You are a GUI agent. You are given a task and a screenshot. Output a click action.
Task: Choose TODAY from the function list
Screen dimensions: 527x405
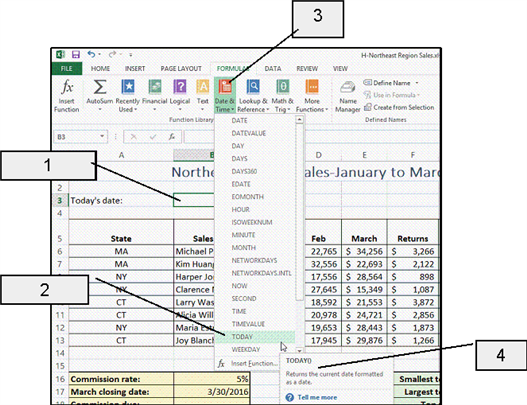click(255, 336)
